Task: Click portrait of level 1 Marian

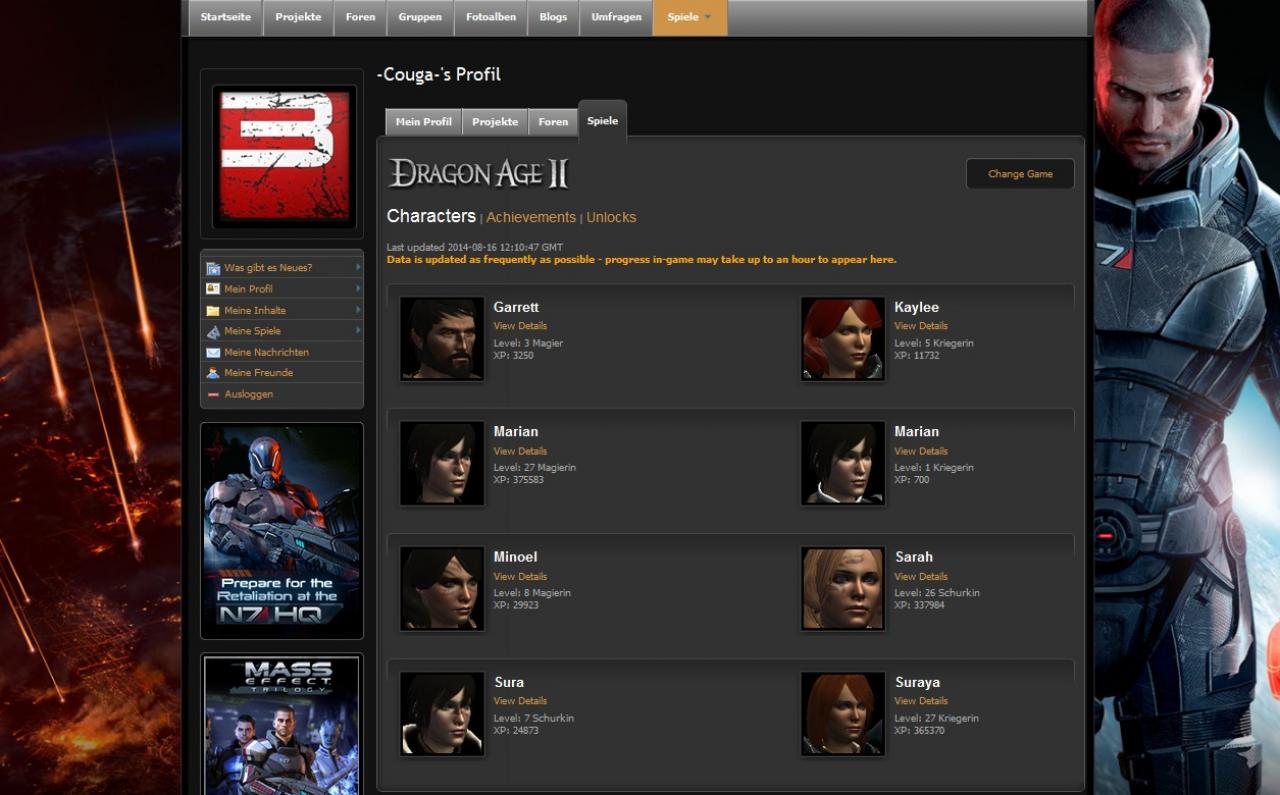Action: (843, 463)
